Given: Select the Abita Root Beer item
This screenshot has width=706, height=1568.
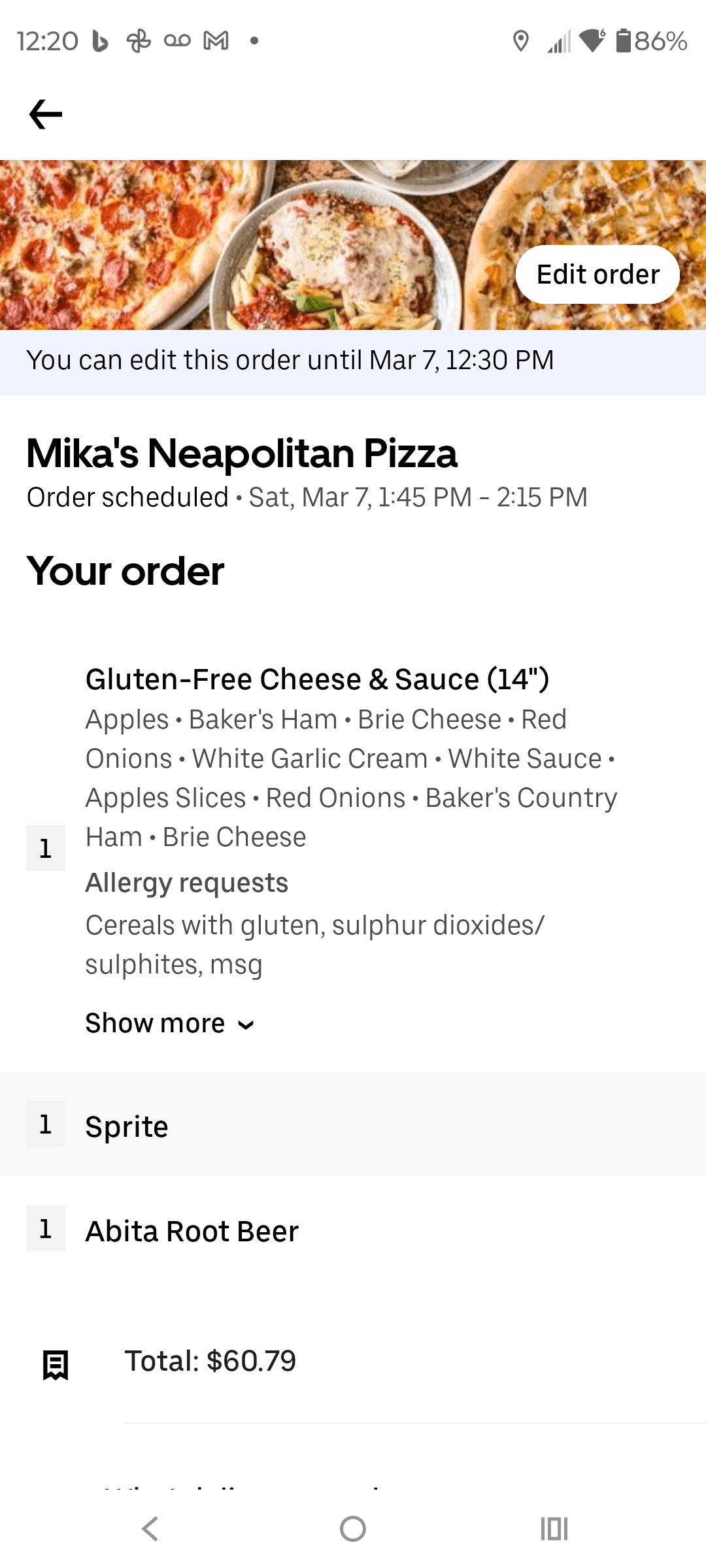Looking at the screenshot, I should tap(192, 1232).
